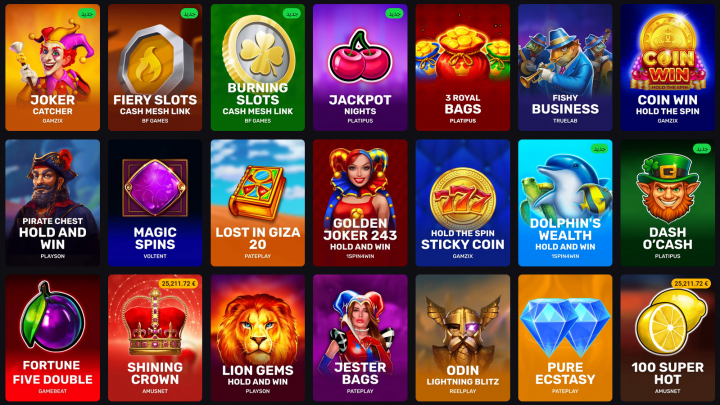Select Dolphin's Wealth Hold and Win

[565, 202]
